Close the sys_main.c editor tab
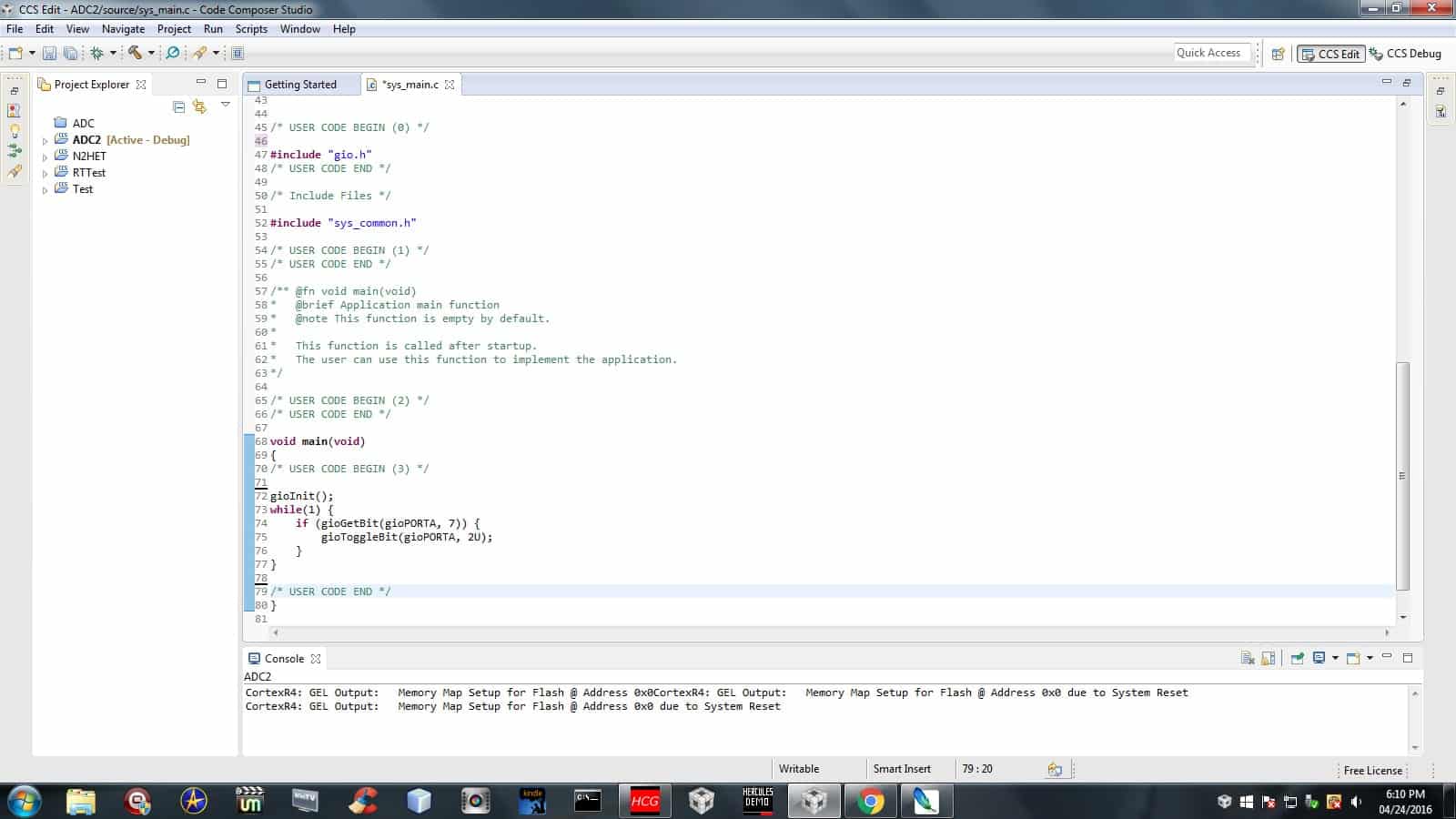 coord(450,85)
